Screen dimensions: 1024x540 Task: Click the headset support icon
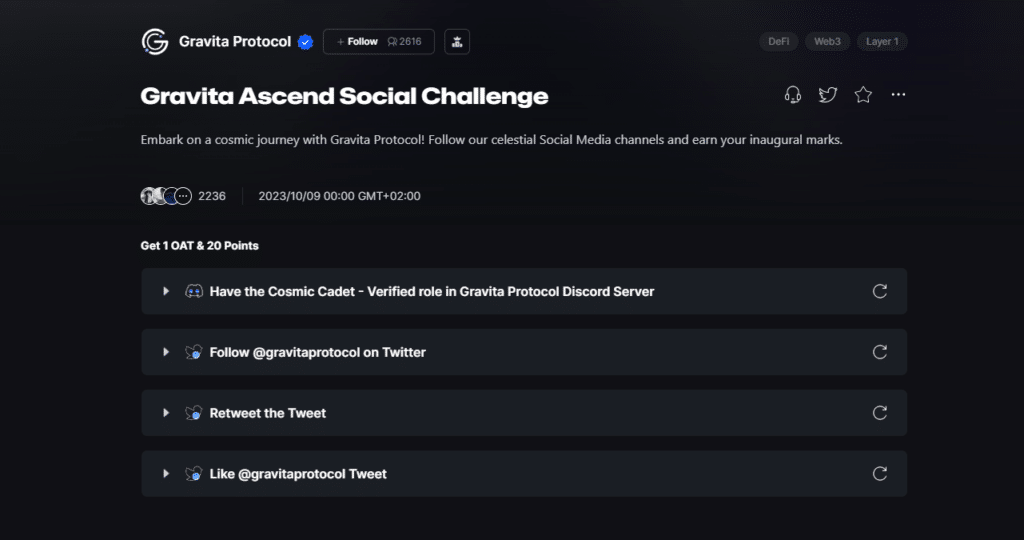pos(793,95)
